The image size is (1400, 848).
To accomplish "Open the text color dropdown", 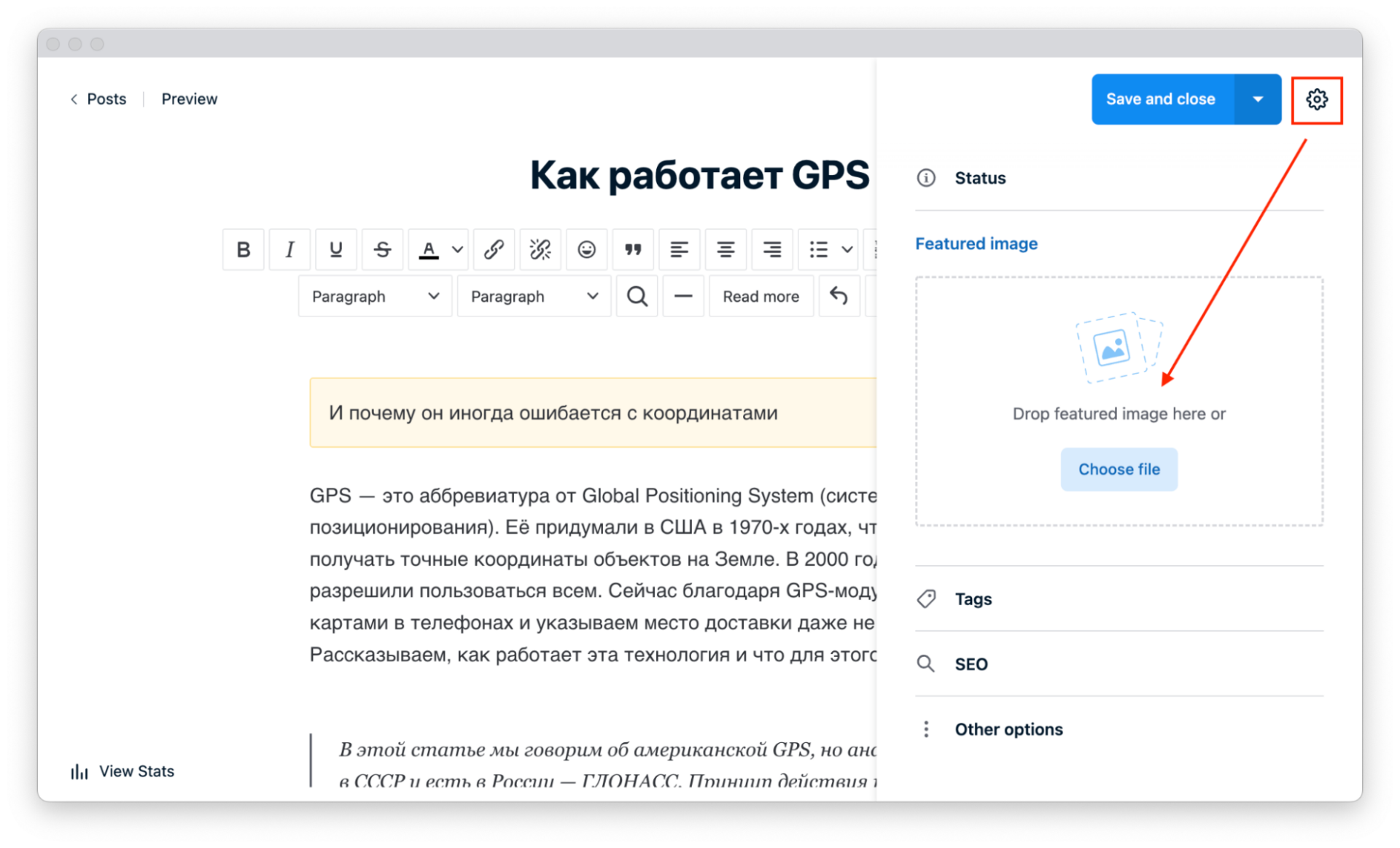I will pyautogui.click(x=456, y=249).
